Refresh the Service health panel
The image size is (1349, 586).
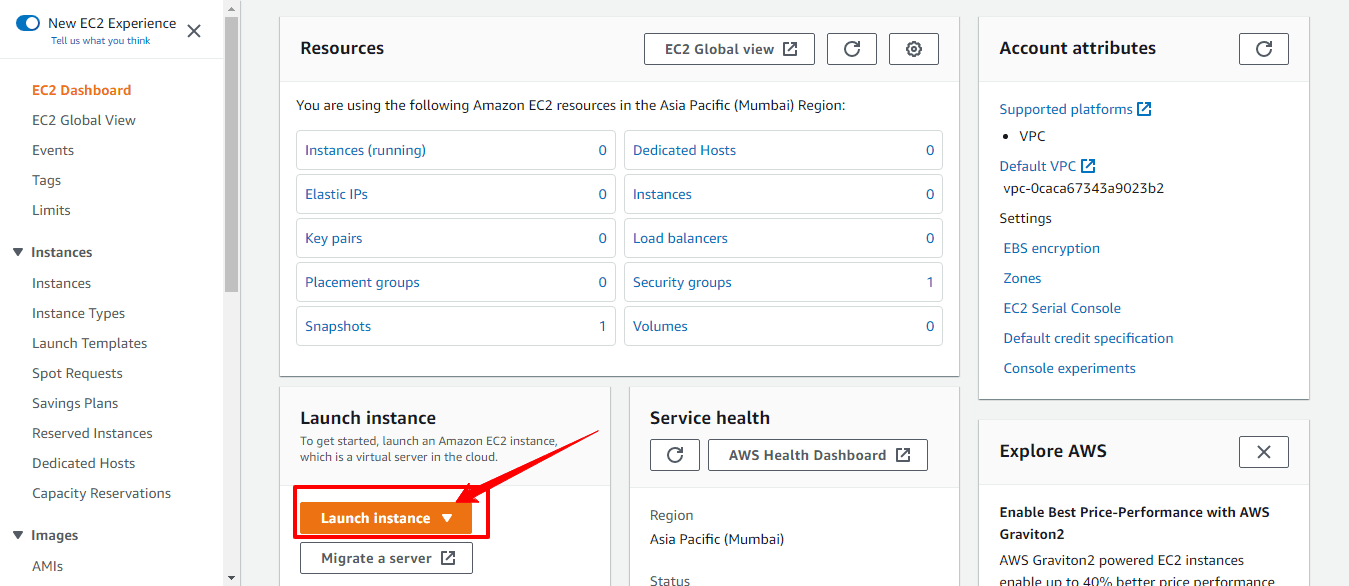coord(675,455)
